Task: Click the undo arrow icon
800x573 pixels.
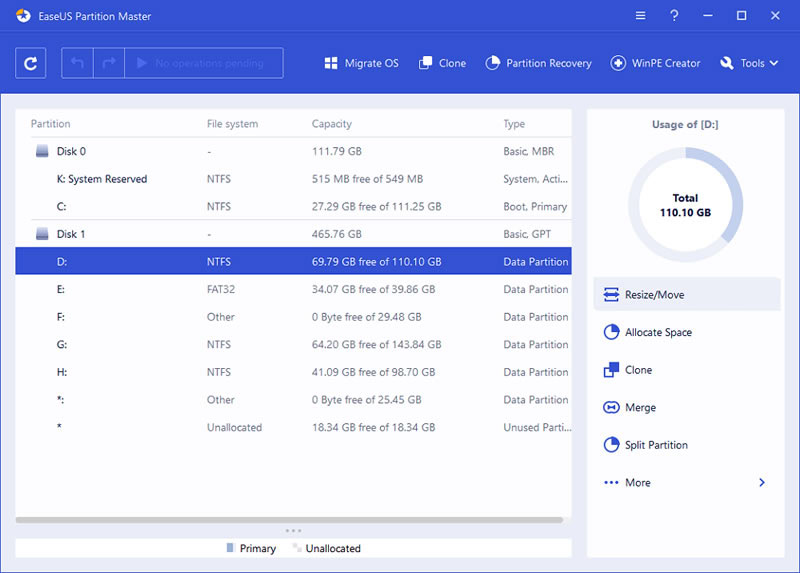Action: click(77, 63)
